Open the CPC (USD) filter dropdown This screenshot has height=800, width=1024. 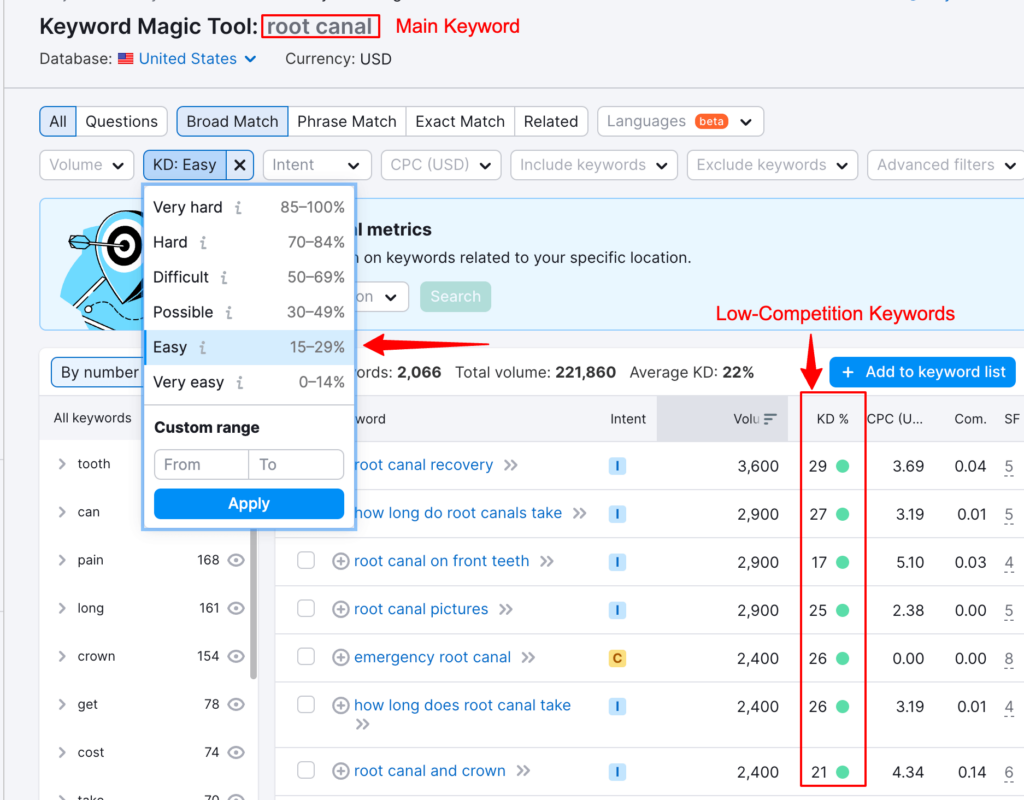441,165
